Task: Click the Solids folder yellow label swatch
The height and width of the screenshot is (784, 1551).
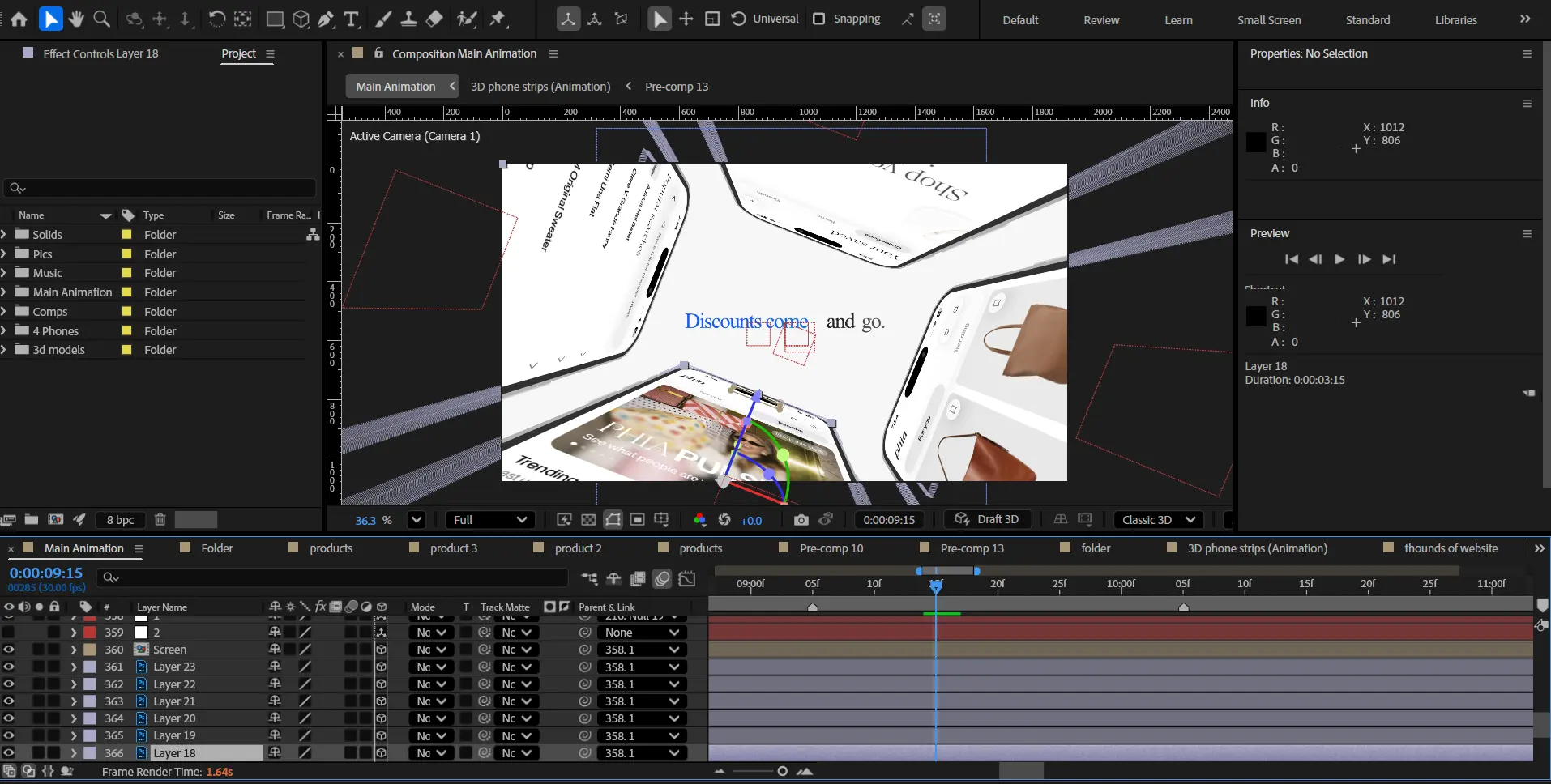Action: [126, 234]
